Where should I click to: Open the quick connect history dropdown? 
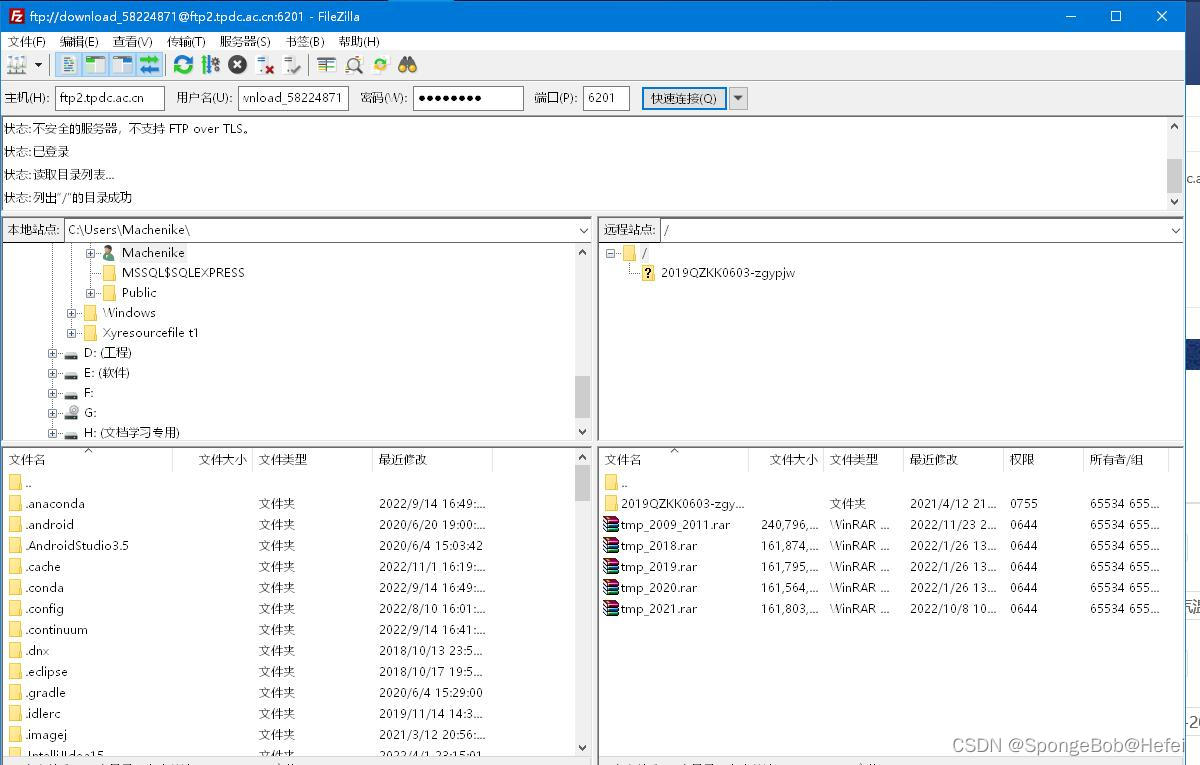738,98
